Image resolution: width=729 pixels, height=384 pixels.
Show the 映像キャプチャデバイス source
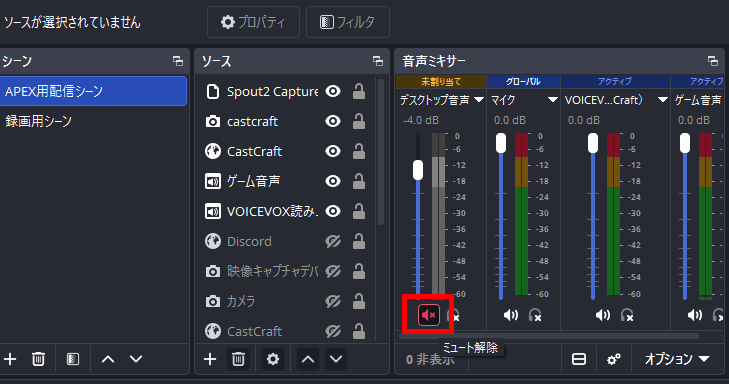[x=333, y=271]
